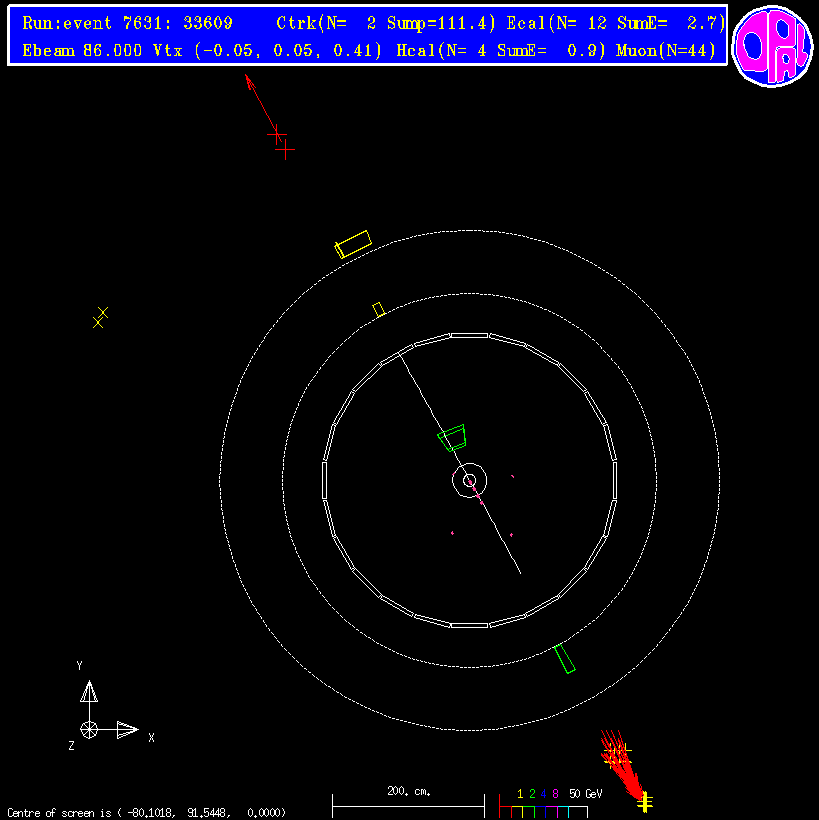The height and width of the screenshot is (820, 820).
Task: Click the Ctrk track summary text
Action: [386, 23]
